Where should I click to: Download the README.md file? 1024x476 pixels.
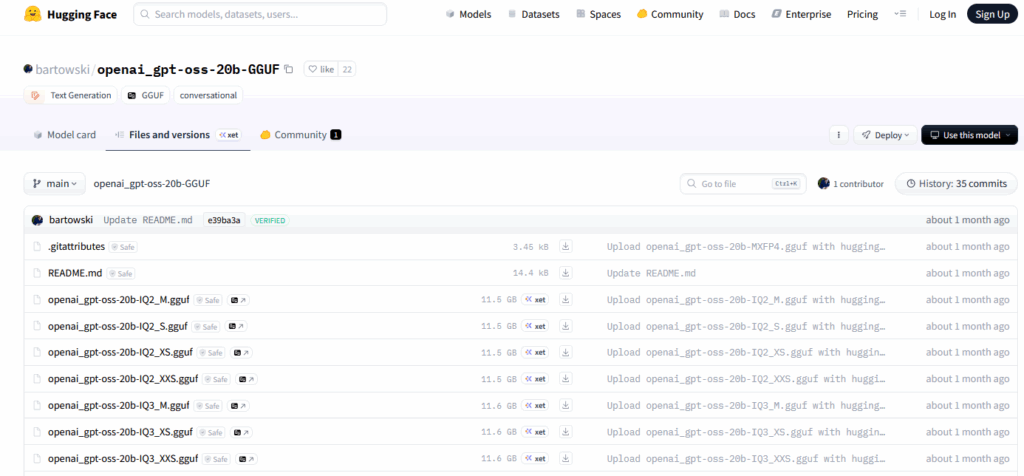point(566,273)
